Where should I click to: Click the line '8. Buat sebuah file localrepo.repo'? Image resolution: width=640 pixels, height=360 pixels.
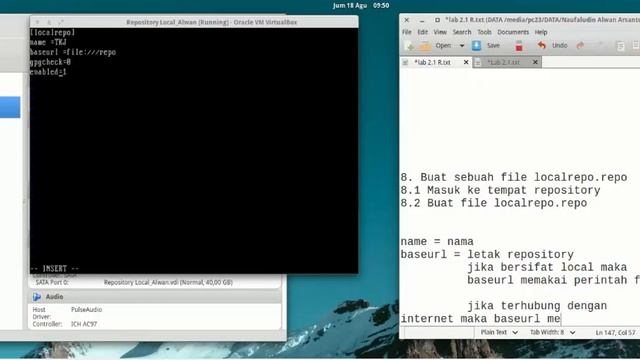coord(513,178)
